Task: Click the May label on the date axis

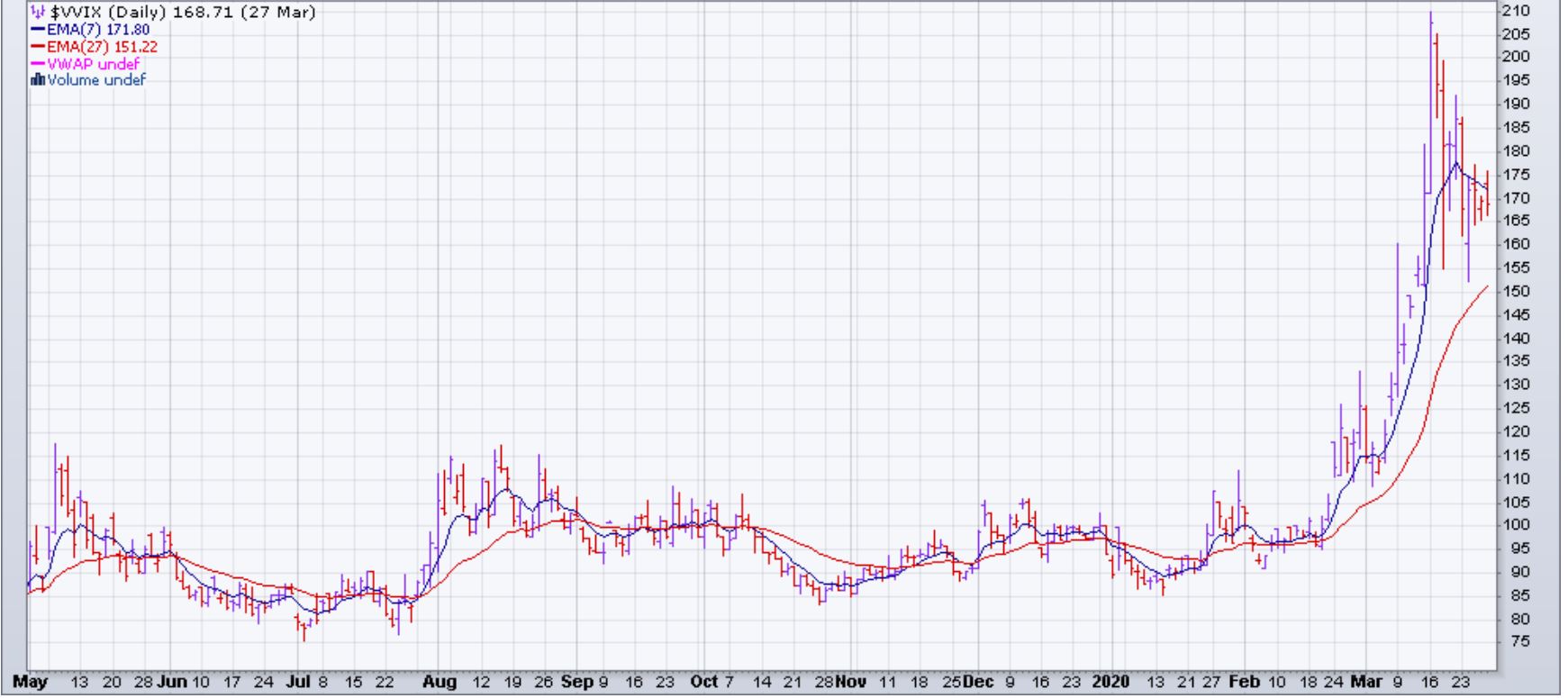Action: (31, 682)
